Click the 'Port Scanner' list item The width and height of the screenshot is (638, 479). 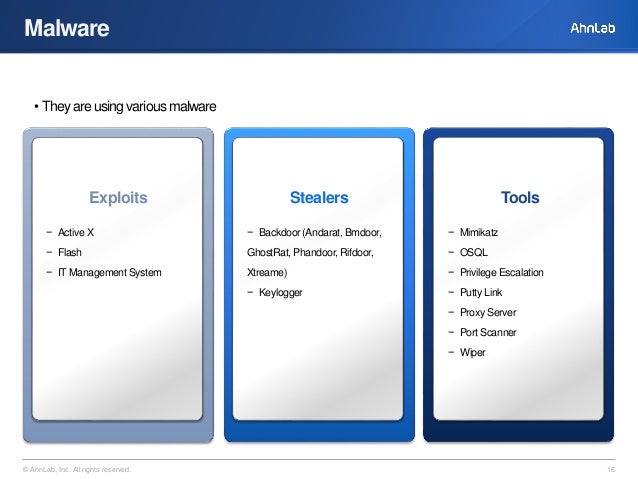point(488,332)
